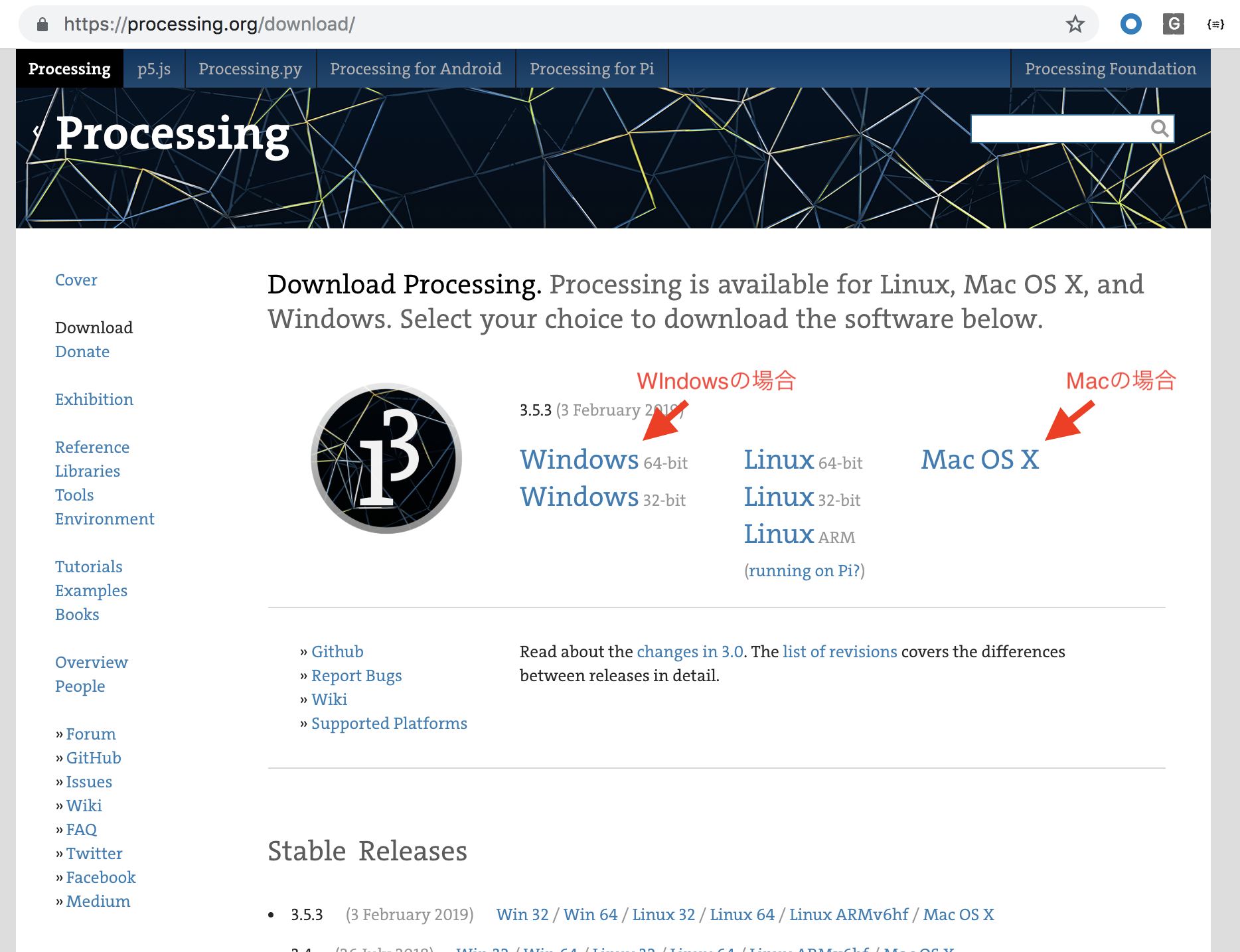Visit the Issues sidebar link
Viewport: 1240px width, 952px height.
click(x=89, y=782)
